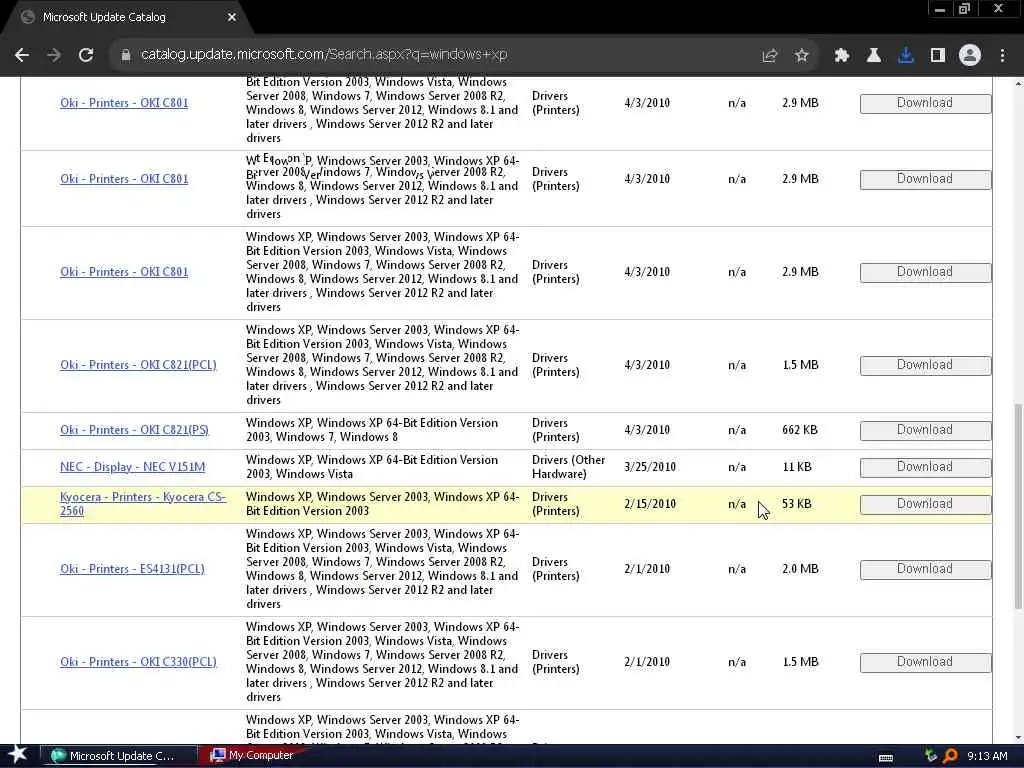Show browser downloads list
Screen dimensions: 1024x768
(x=906, y=56)
